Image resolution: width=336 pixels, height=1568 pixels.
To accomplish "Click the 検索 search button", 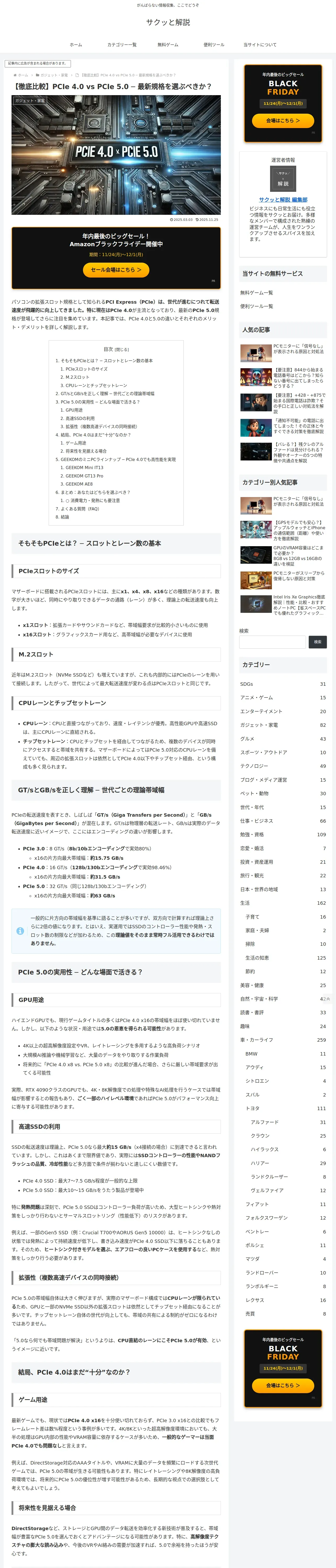I will (318, 642).
